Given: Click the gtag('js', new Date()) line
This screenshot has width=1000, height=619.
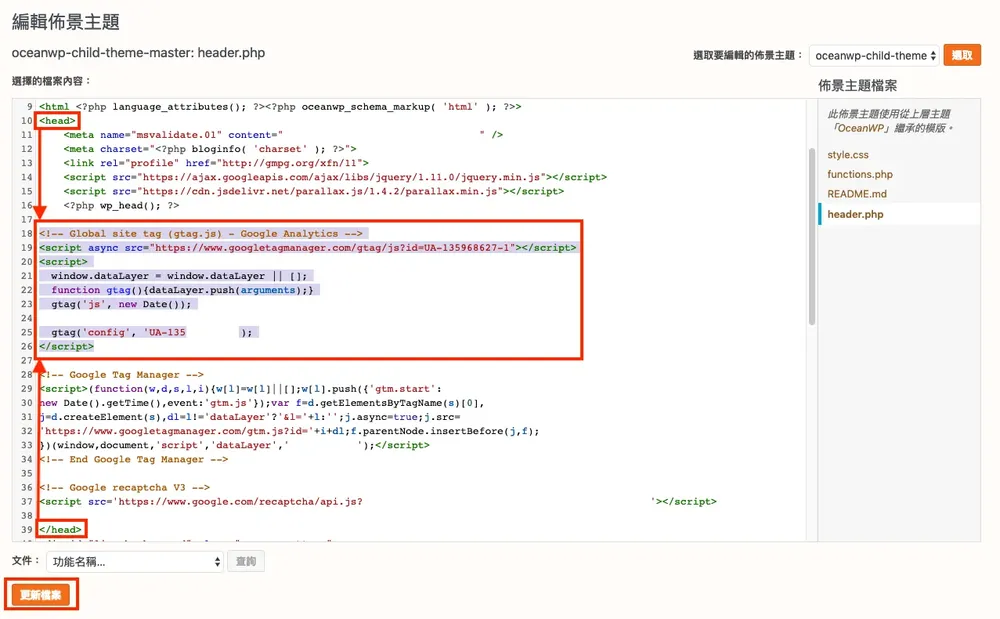Looking at the screenshot, I should coord(121,304).
